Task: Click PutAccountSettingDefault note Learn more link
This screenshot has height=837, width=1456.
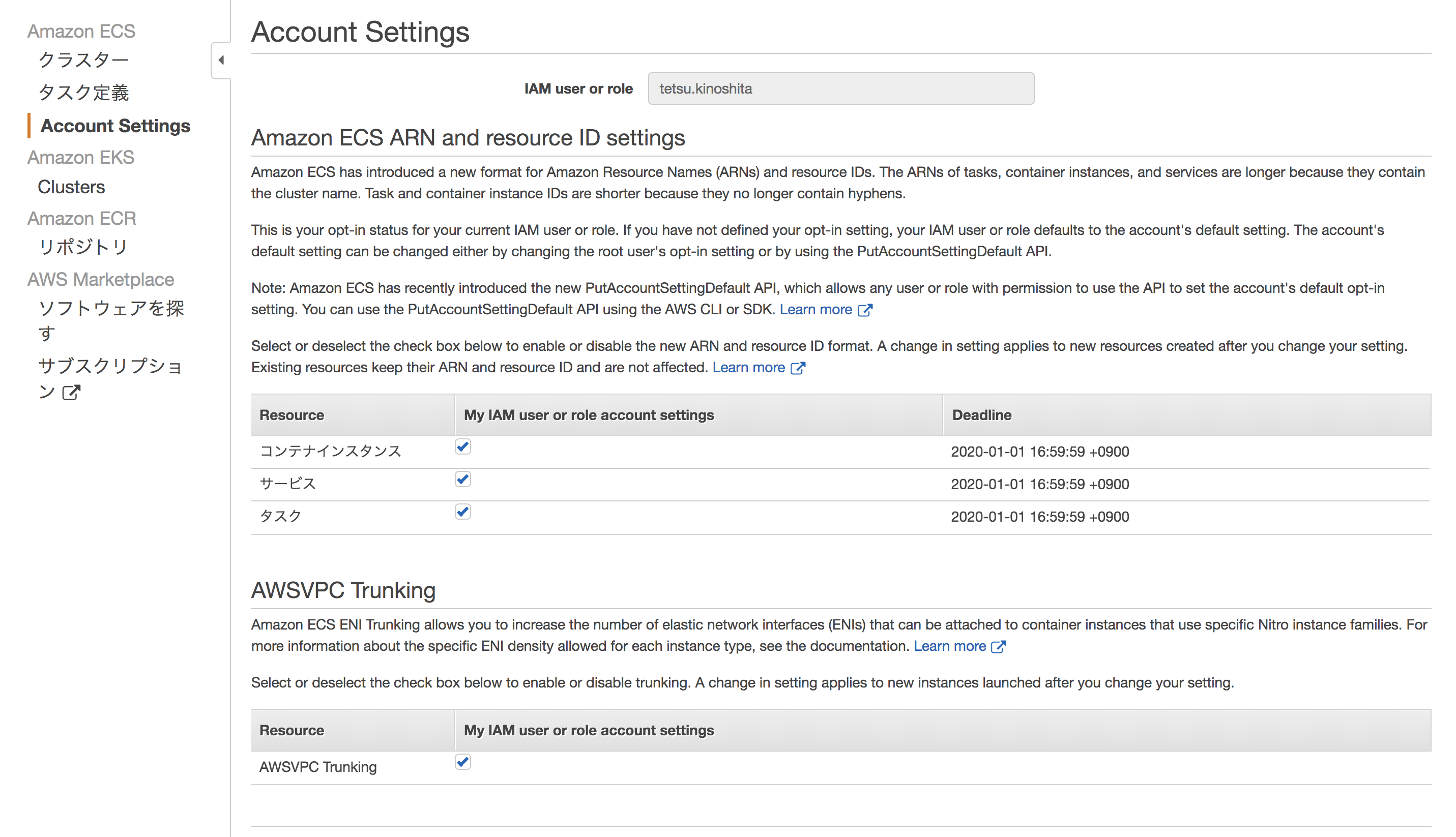Action: coord(816,310)
